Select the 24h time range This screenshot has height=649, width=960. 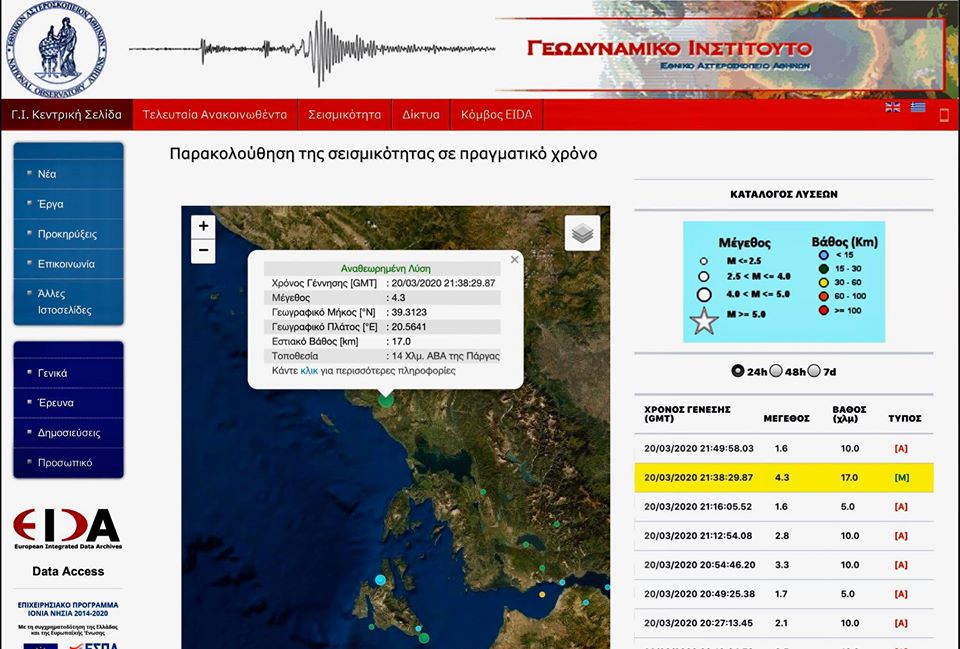coord(738,371)
